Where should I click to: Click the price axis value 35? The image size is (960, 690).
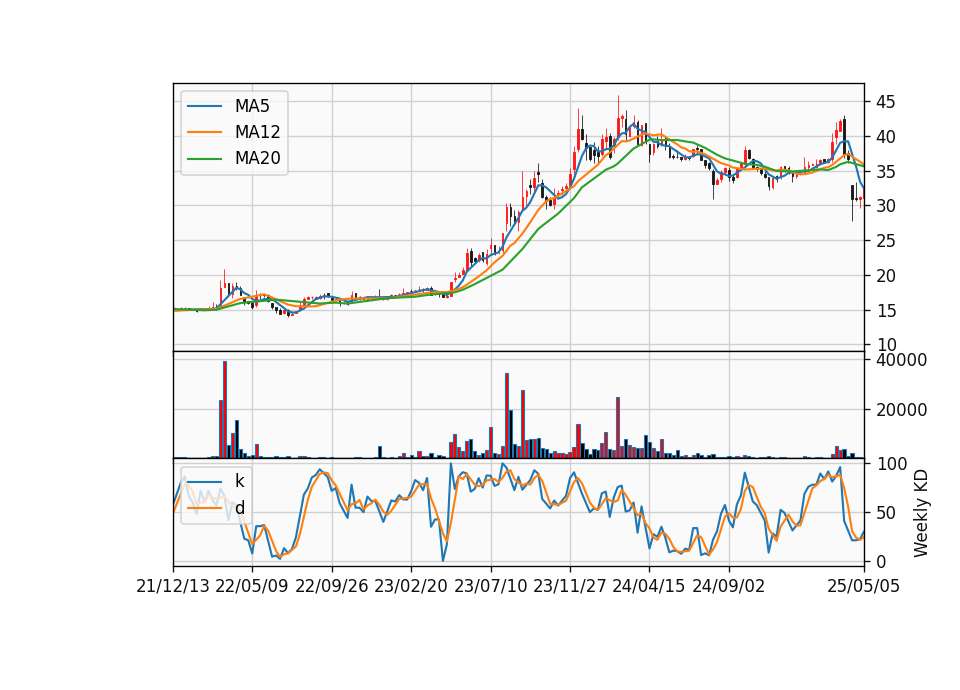pos(885,172)
